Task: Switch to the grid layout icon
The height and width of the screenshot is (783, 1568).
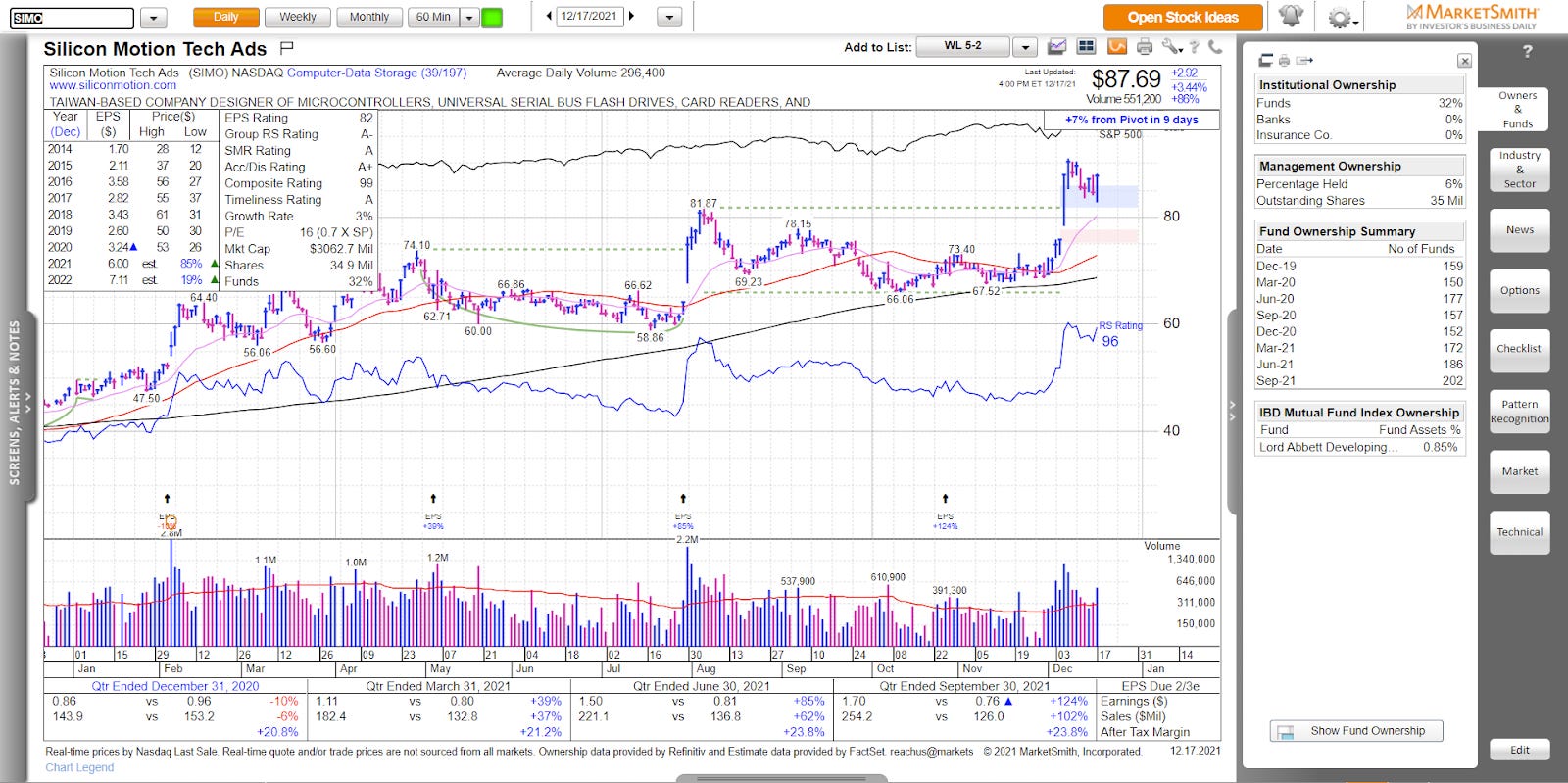Action: click(1086, 46)
